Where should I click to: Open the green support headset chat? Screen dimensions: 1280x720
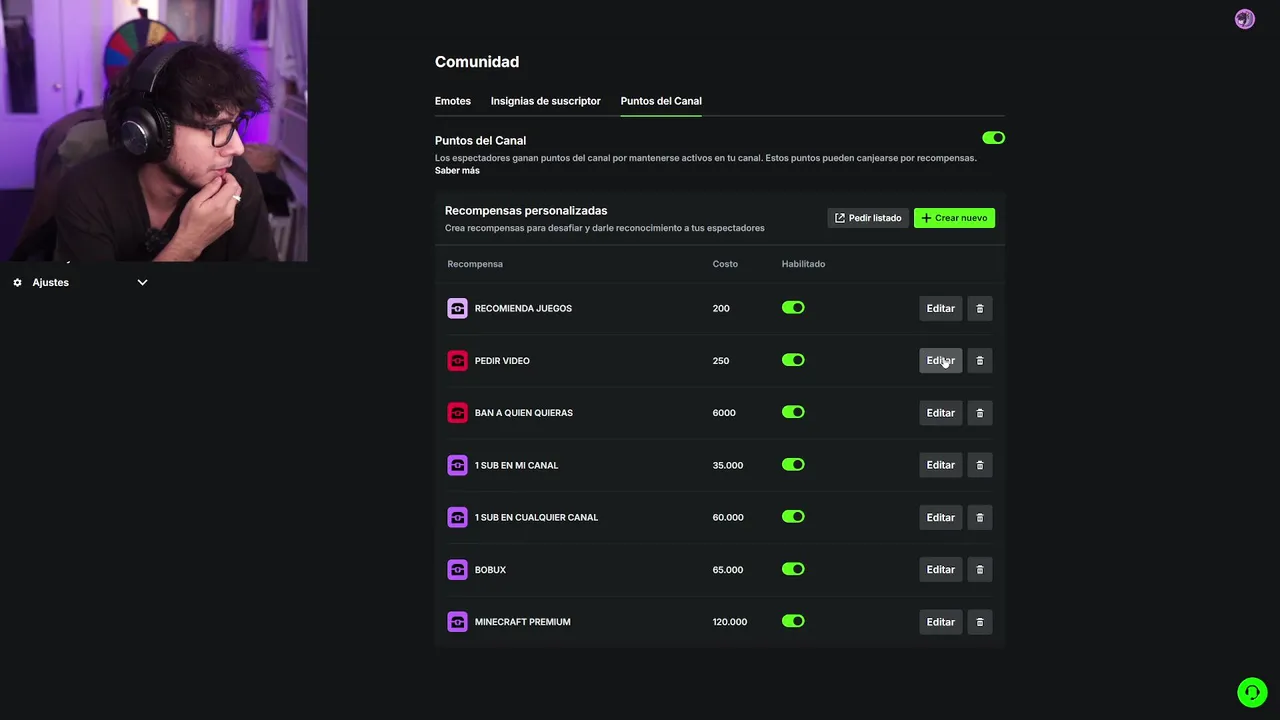(1252, 692)
